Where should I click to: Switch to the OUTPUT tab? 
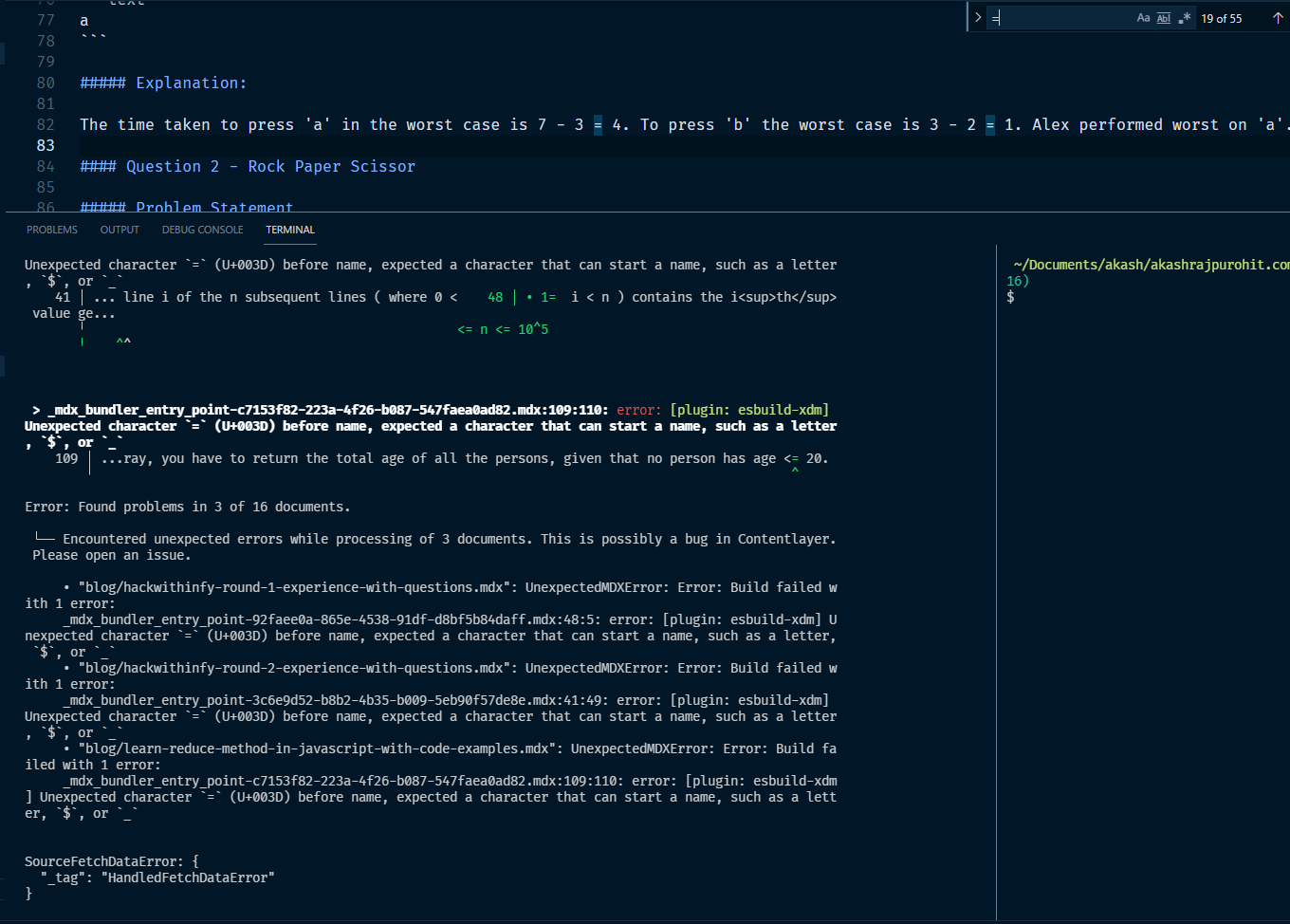pos(120,230)
